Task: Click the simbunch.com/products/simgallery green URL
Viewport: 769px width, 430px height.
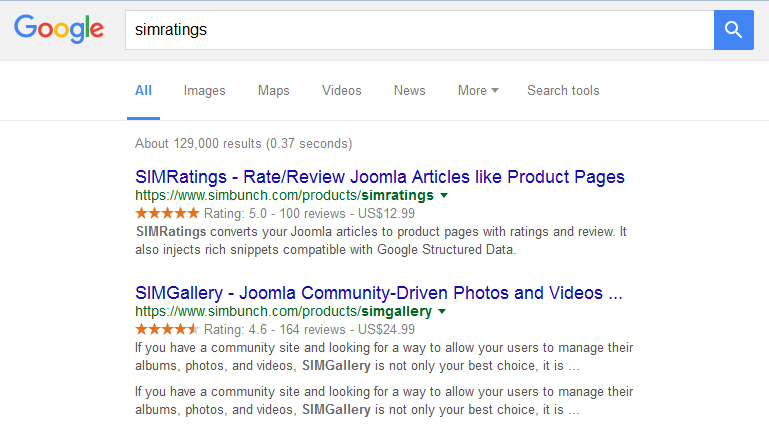Action: point(283,311)
